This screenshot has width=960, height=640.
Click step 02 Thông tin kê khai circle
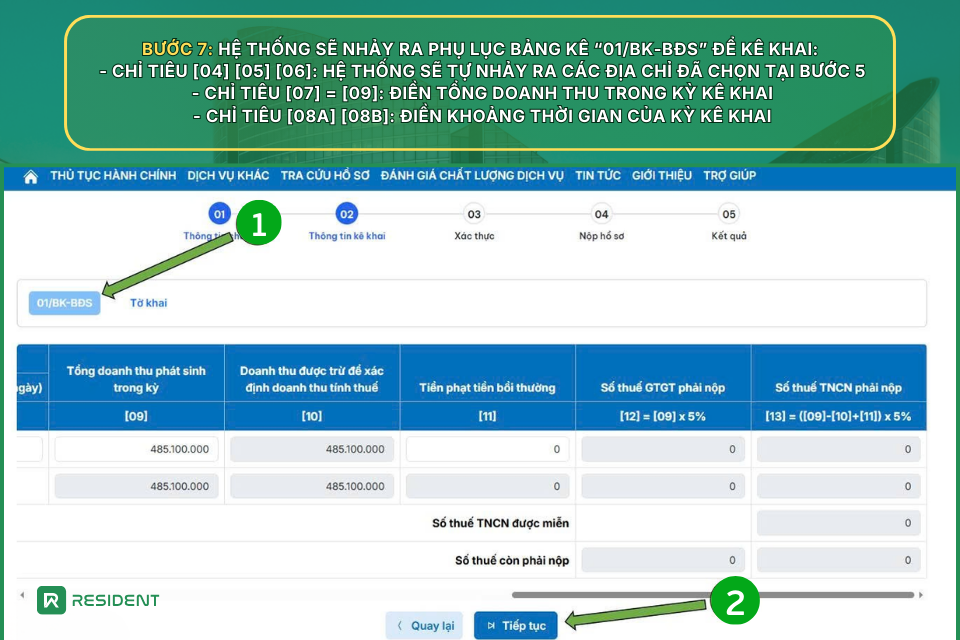click(347, 213)
